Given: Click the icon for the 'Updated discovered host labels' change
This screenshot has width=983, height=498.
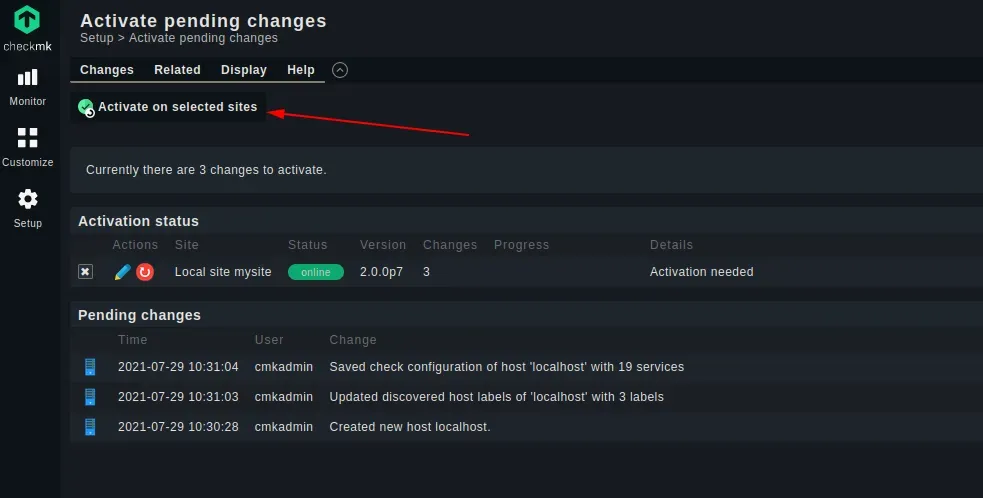Looking at the screenshot, I should pyautogui.click(x=90, y=397).
